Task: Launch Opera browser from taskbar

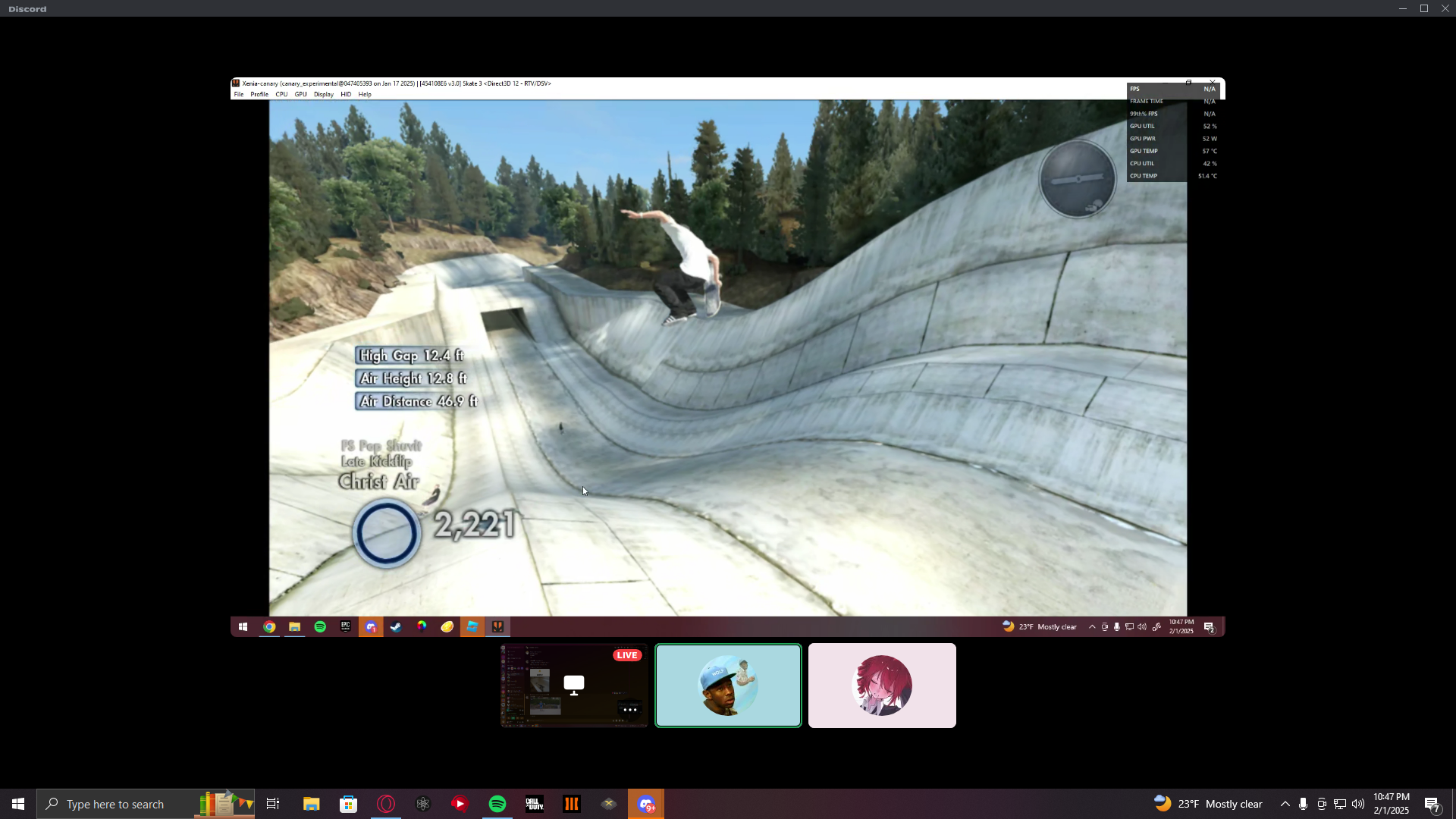Action: click(x=386, y=804)
